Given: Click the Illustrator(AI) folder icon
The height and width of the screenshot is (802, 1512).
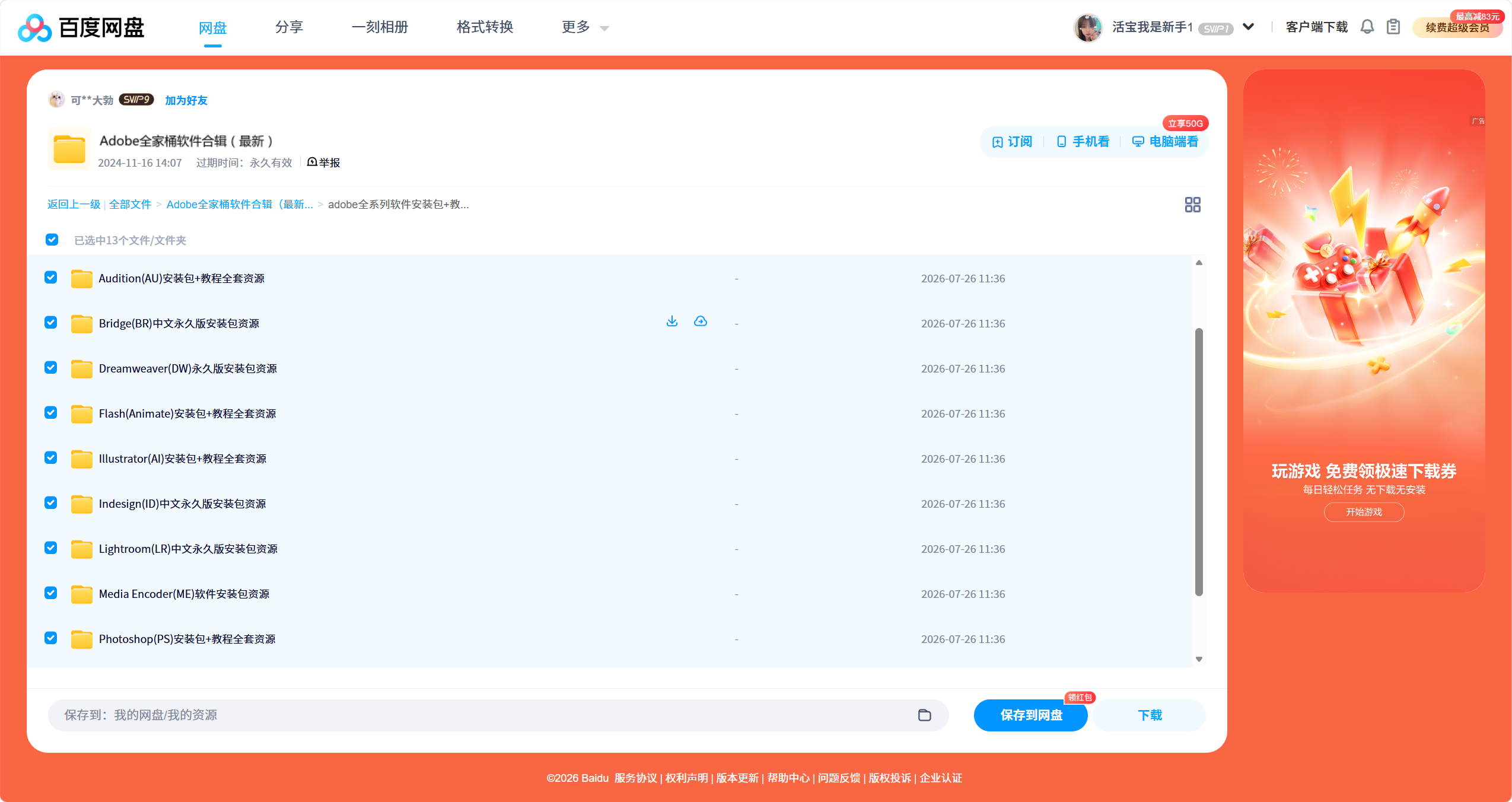Looking at the screenshot, I should pos(82,459).
